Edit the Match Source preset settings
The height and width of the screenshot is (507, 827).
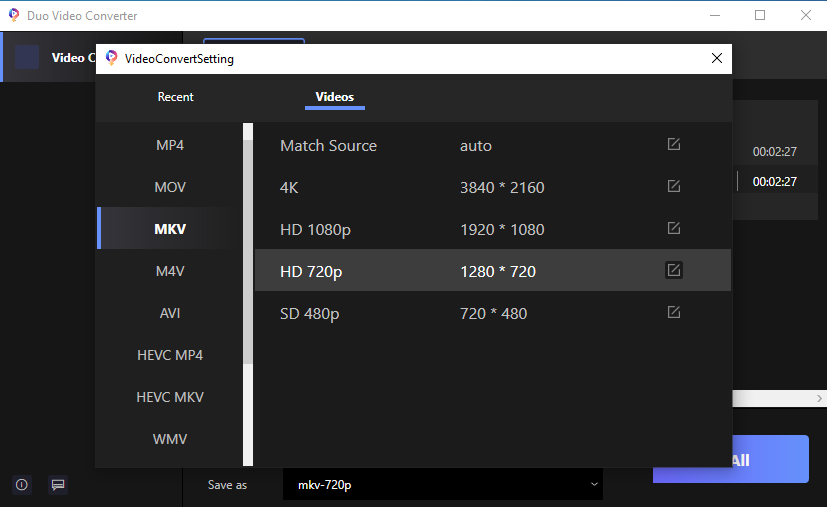[674, 144]
